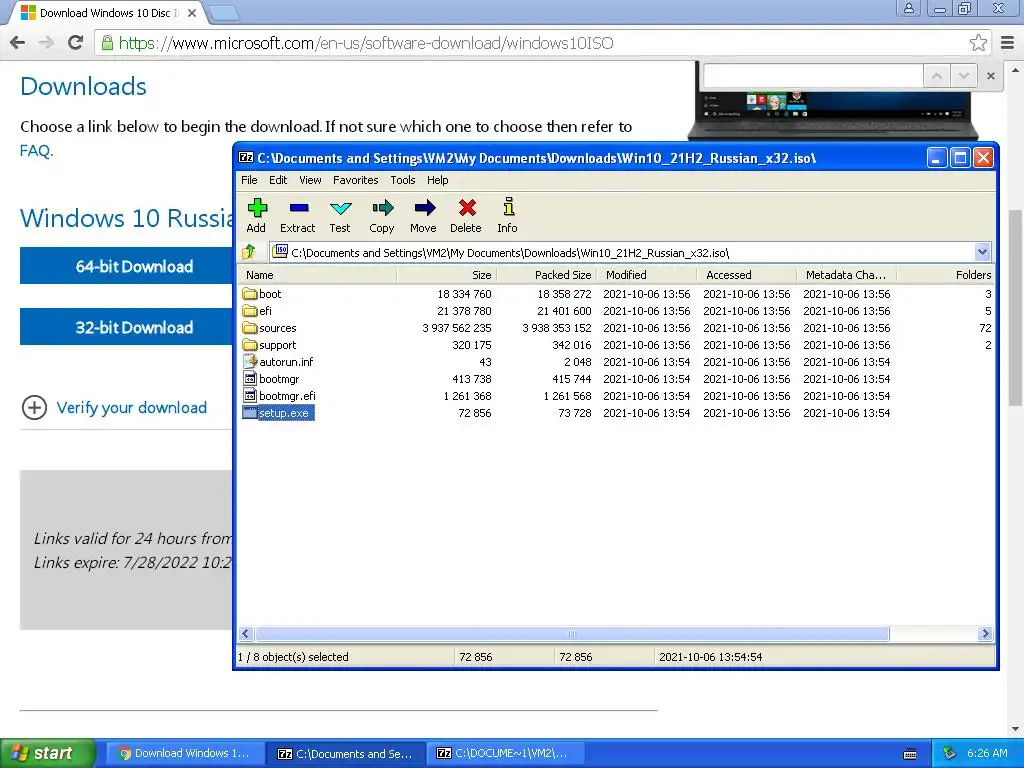Select the bootmgr file icon

[x=249, y=379]
